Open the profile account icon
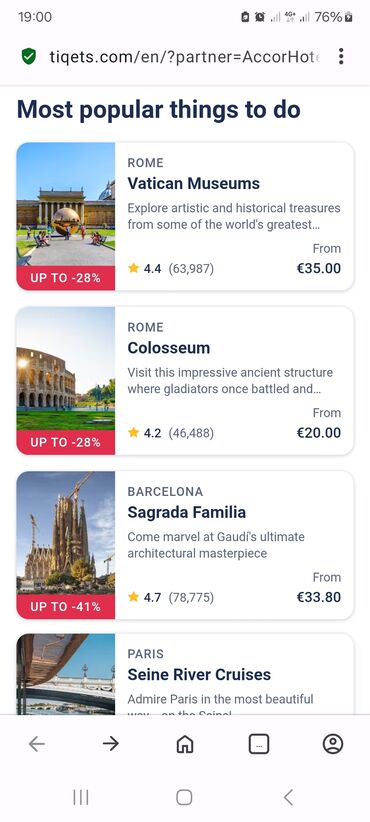This screenshot has height=822, width=370. pos(333,743)
